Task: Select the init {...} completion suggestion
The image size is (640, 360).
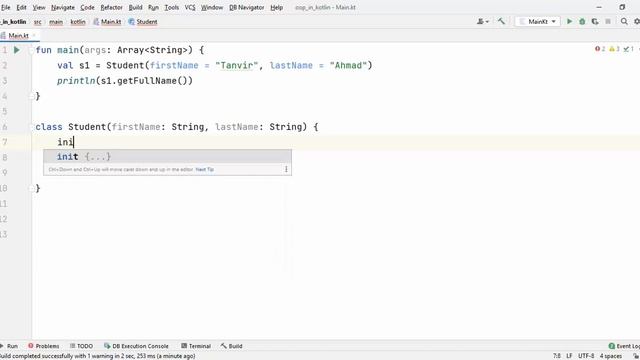Action: click(167, 157)
